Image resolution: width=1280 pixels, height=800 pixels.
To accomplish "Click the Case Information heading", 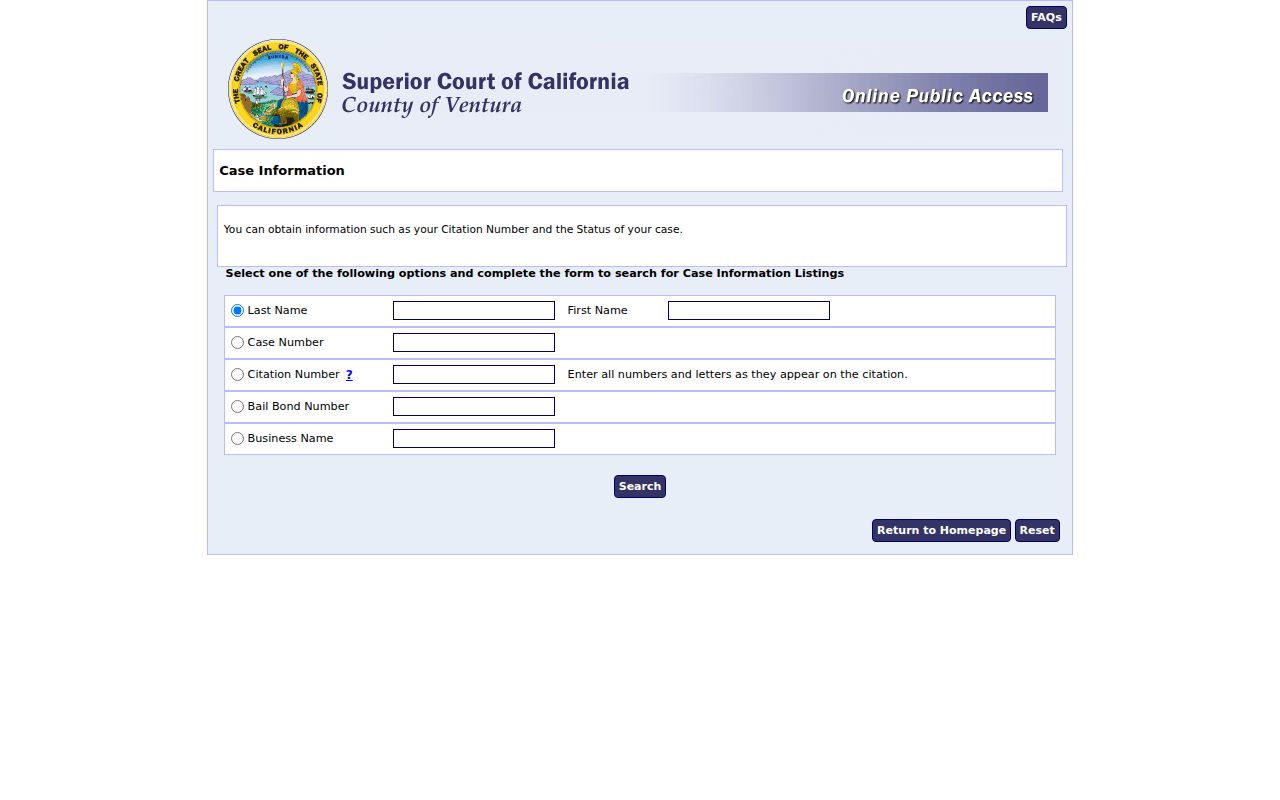I will pyautogui.click(x=282, y=171).
